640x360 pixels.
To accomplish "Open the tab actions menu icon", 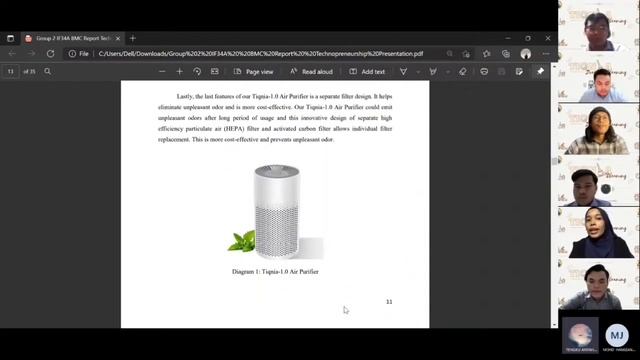I will click(x=11, y=38).
